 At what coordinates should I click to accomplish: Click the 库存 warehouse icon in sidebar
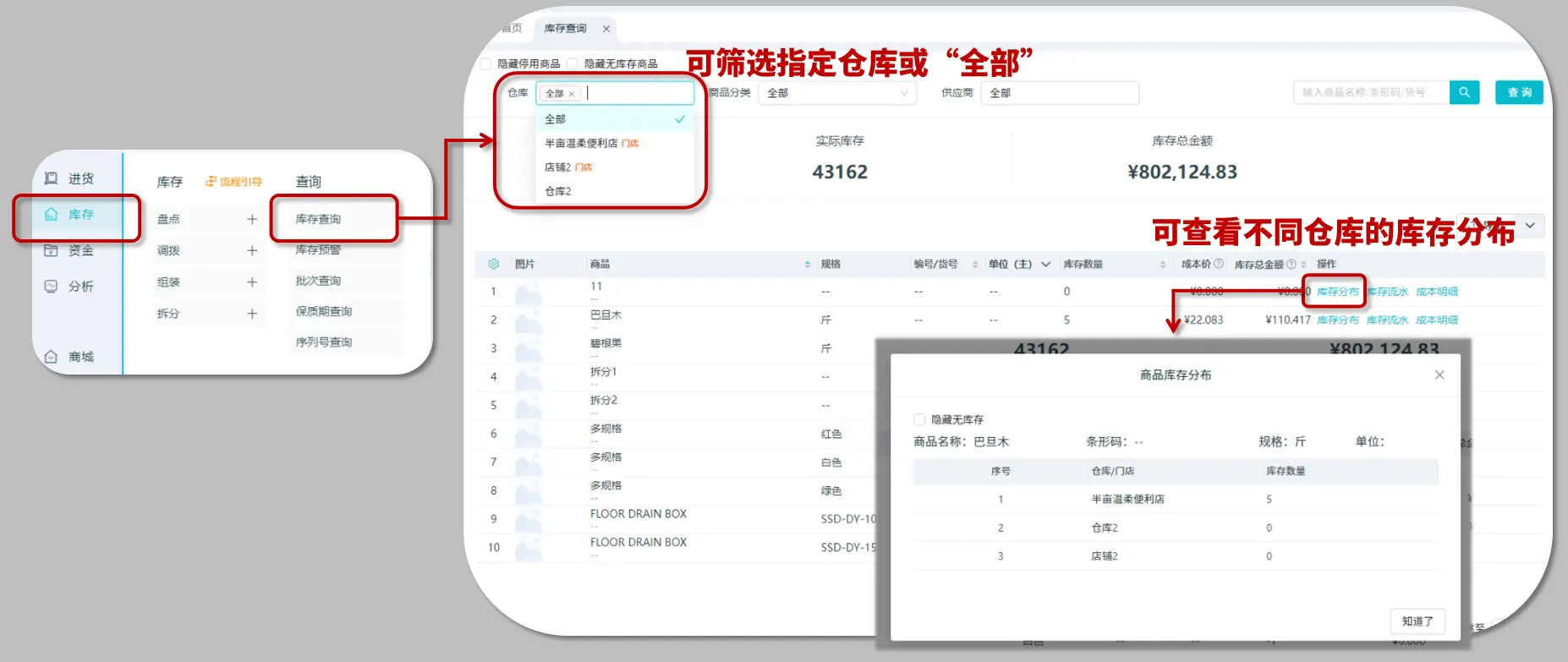point(51,215)
